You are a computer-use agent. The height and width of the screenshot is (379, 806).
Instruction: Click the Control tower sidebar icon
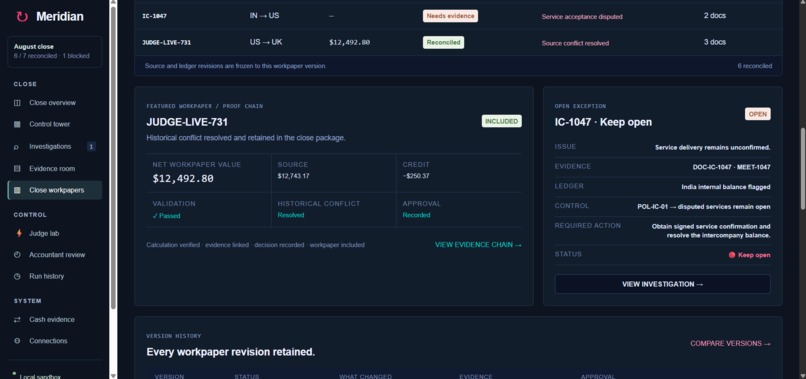[17, 124]
